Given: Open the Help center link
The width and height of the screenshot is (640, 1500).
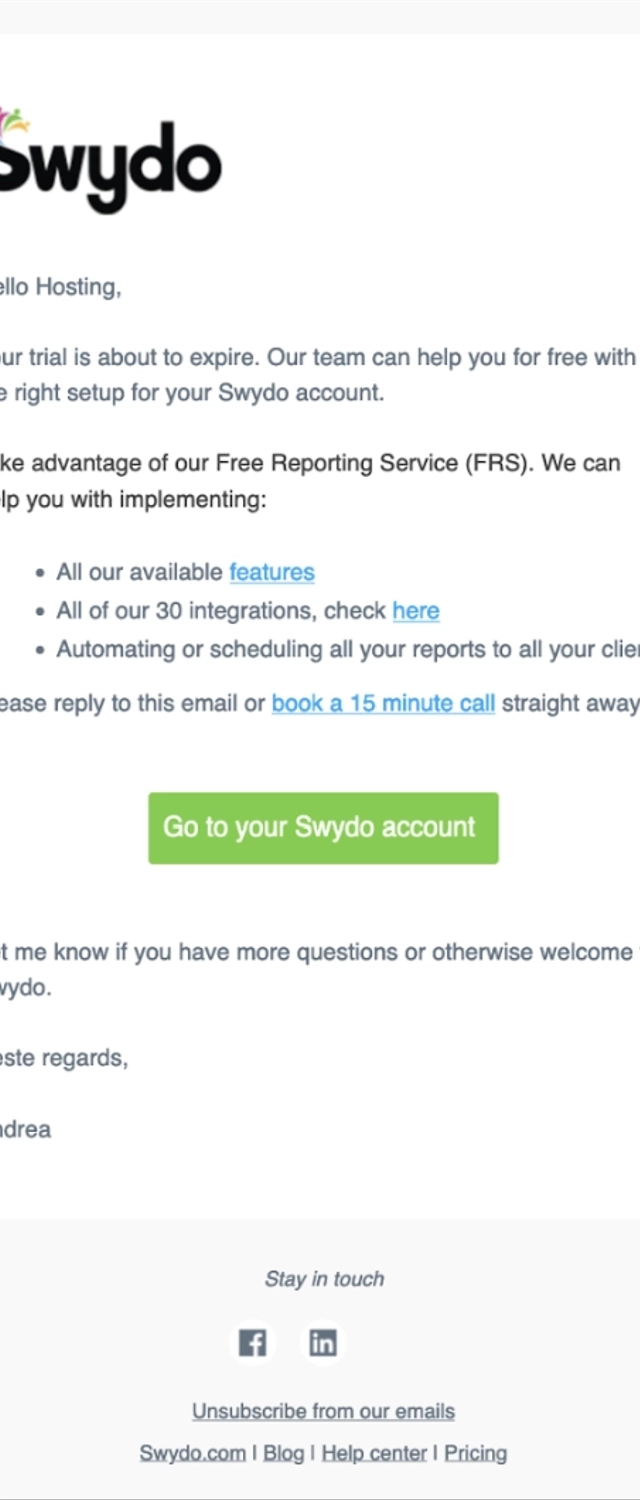Looking at the screenshot, I should pos(374,1452).
